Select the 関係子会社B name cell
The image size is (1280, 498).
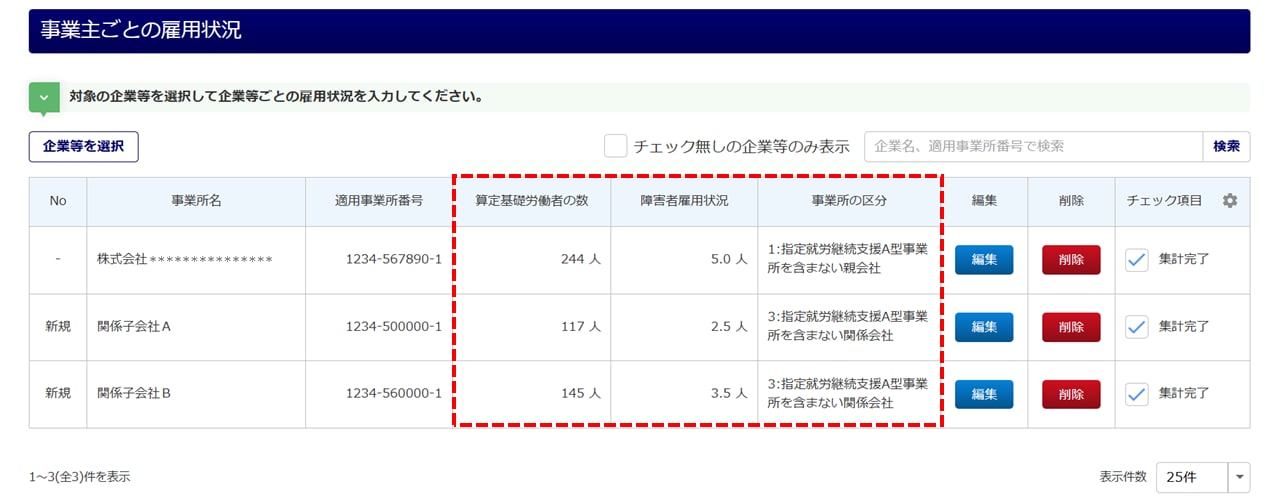[x=196, y=394]
